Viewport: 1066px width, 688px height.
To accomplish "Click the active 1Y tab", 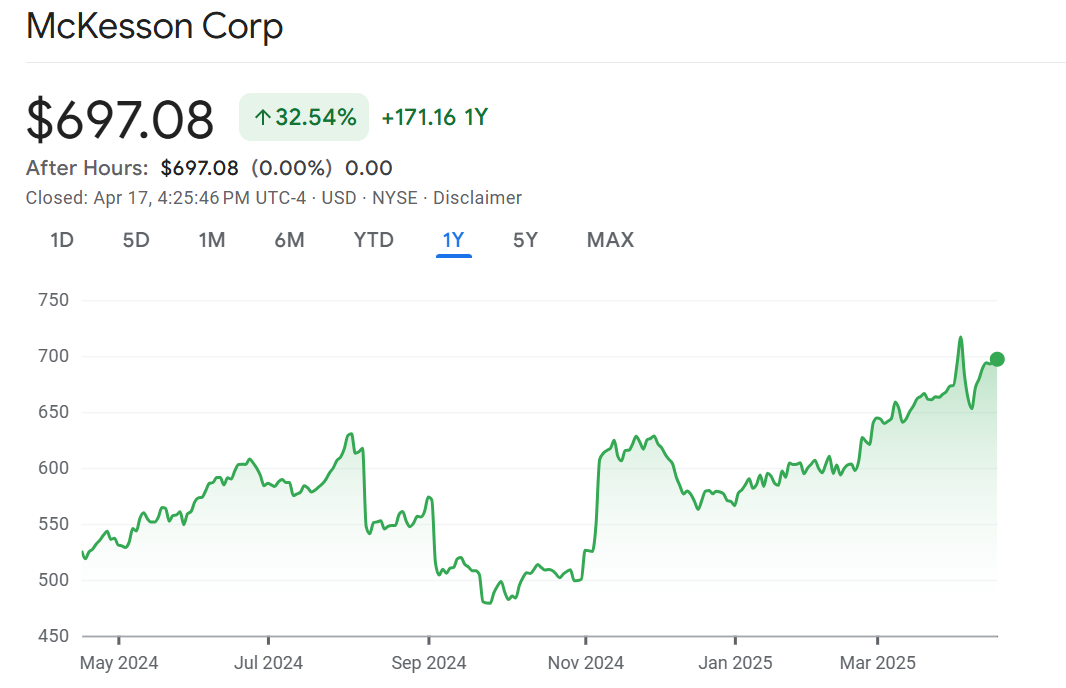I will pyautogui.click(x=453, y=240).
